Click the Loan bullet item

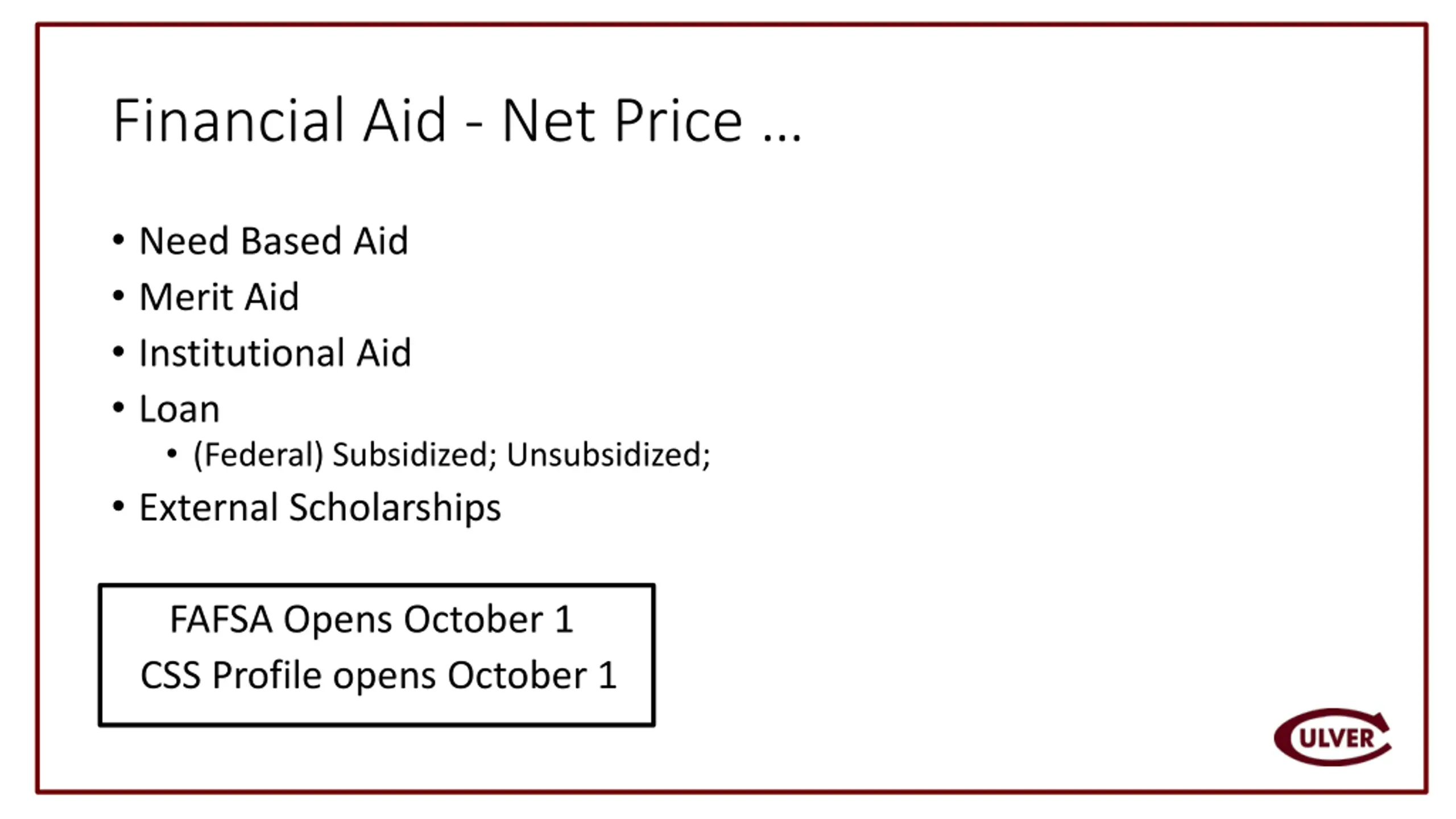[x=179, y=409]
